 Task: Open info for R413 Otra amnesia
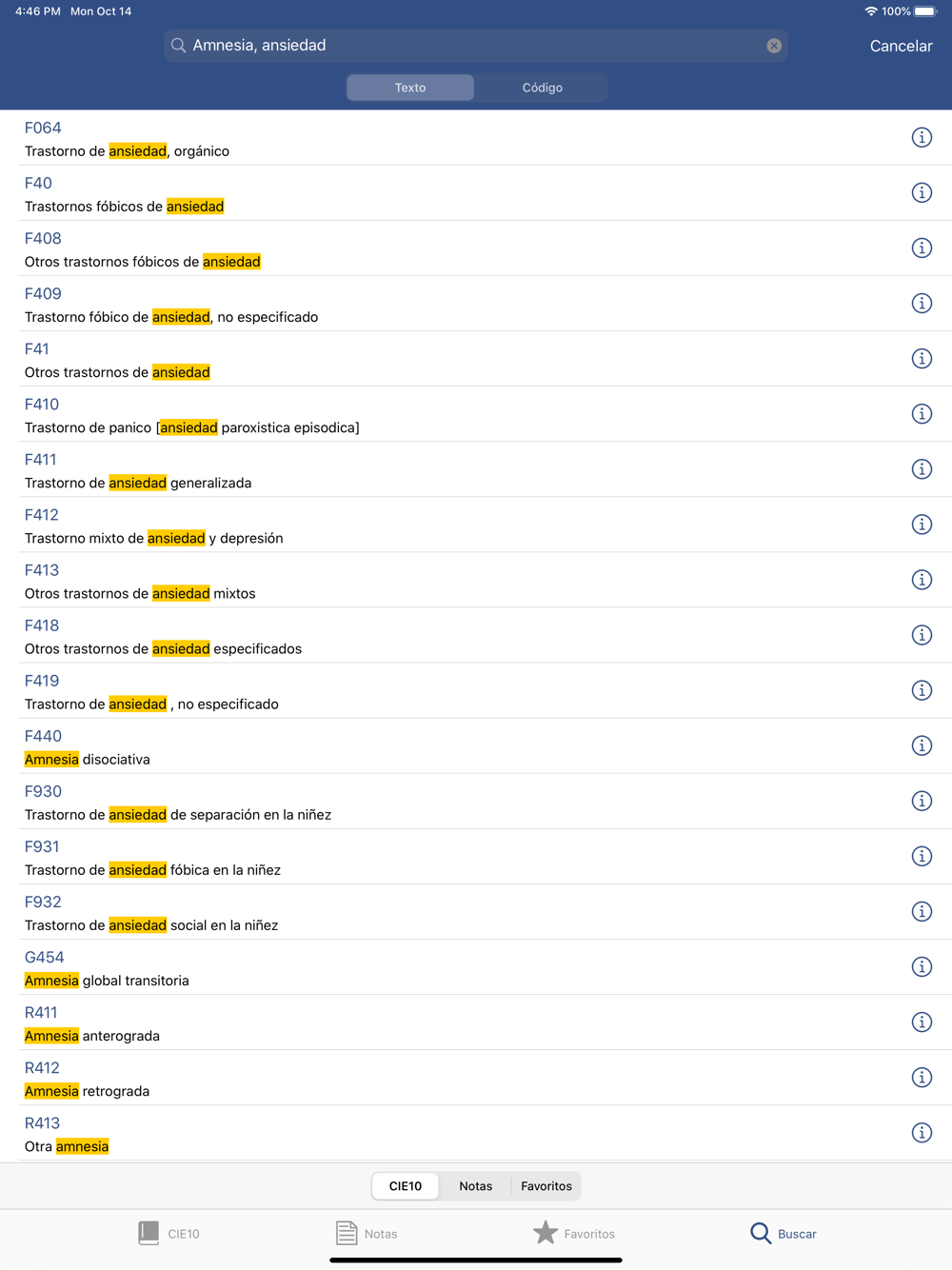coord(922,1133)
